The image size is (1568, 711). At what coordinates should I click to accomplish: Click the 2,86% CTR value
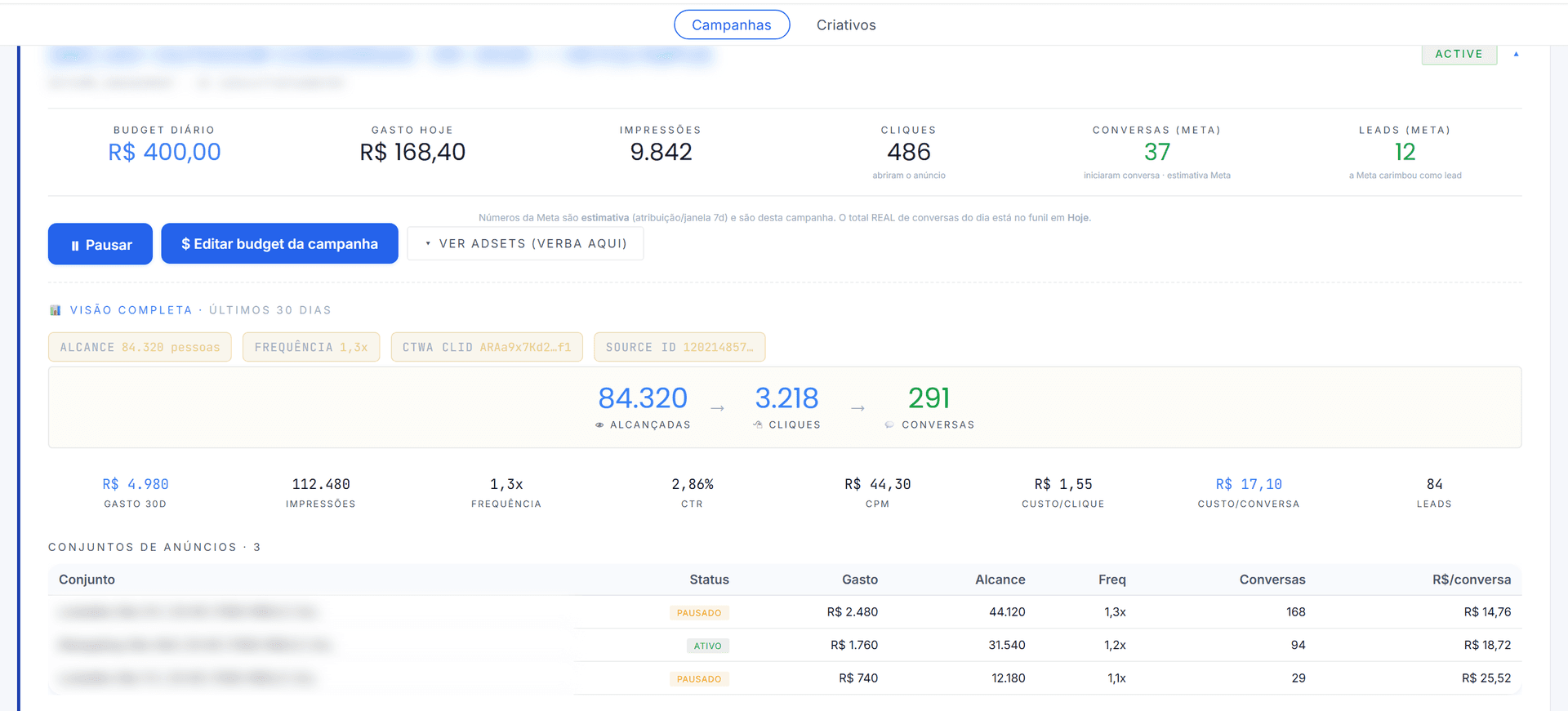[692, 484]
